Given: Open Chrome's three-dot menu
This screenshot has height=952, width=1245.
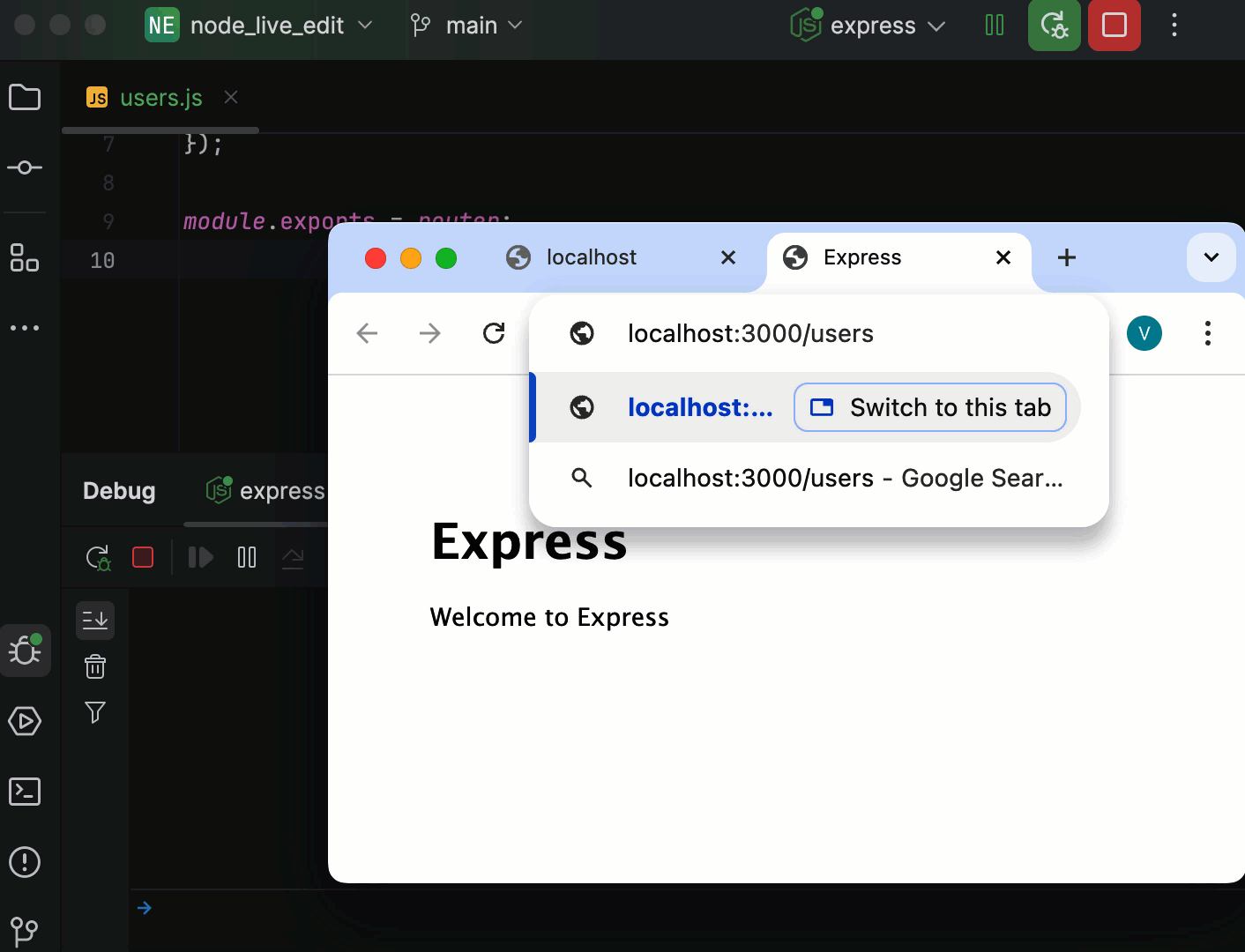Looking at the screenshot, I should point(1207,333).
